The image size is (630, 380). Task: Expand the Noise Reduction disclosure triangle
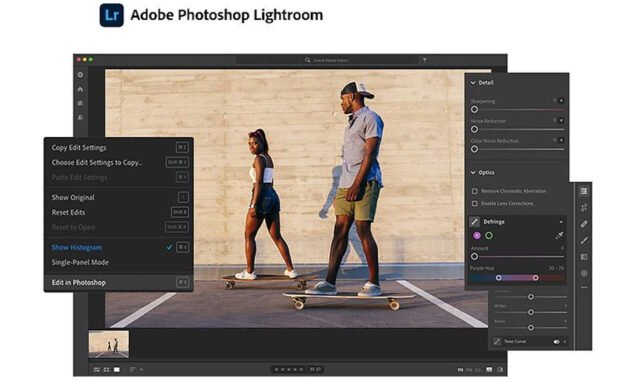coord(561,120)
